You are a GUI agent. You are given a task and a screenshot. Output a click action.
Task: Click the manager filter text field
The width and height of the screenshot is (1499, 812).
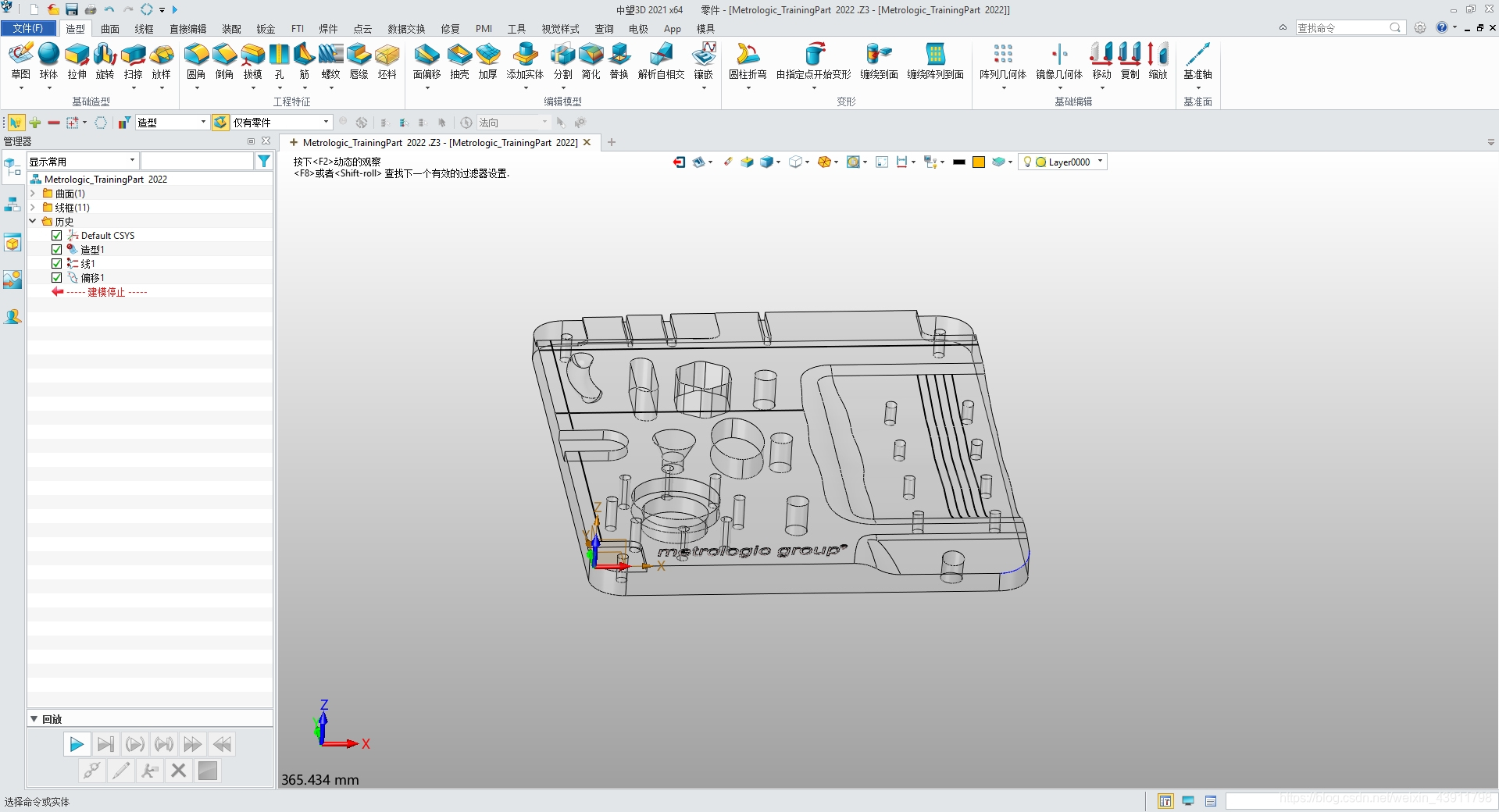(197, 161)
